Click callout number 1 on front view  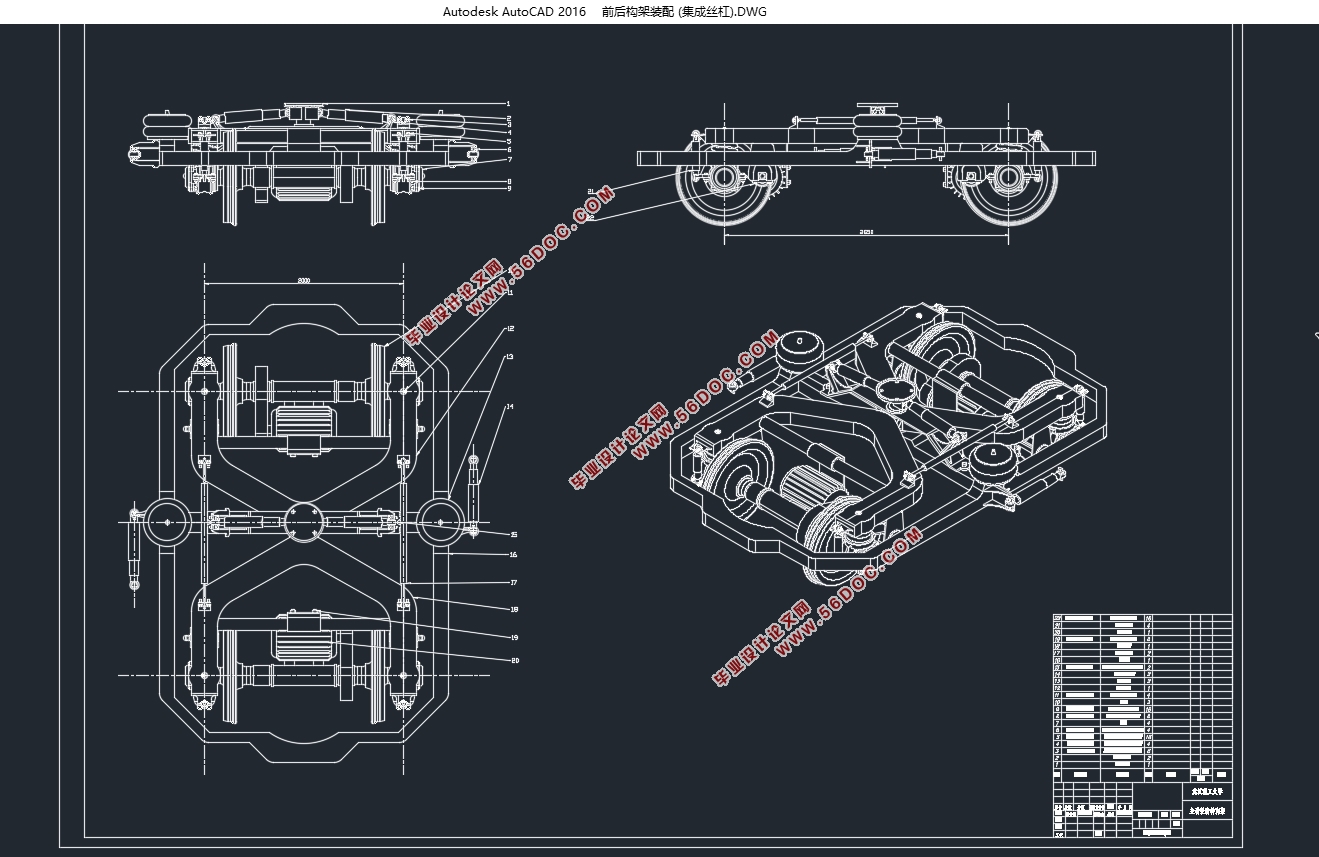508,104
